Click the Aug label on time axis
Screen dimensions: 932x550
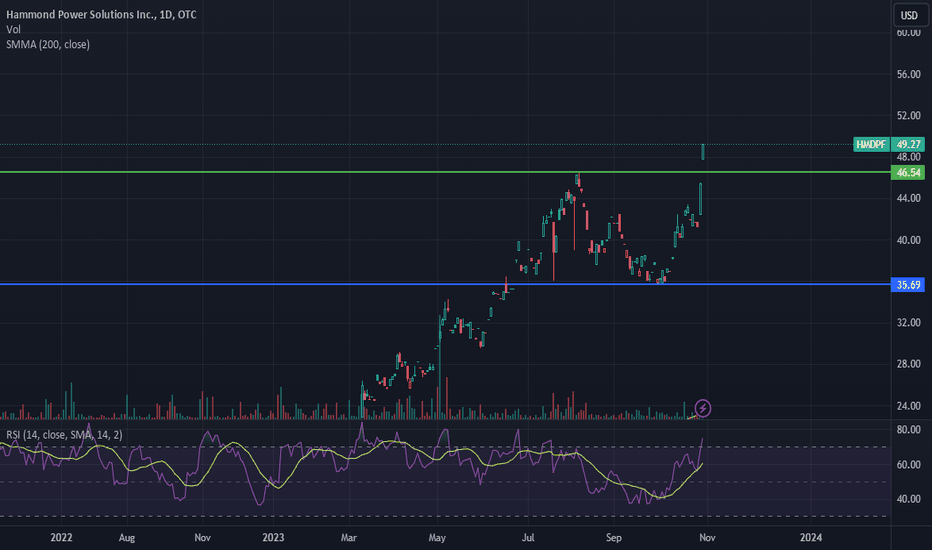point(127,538)
